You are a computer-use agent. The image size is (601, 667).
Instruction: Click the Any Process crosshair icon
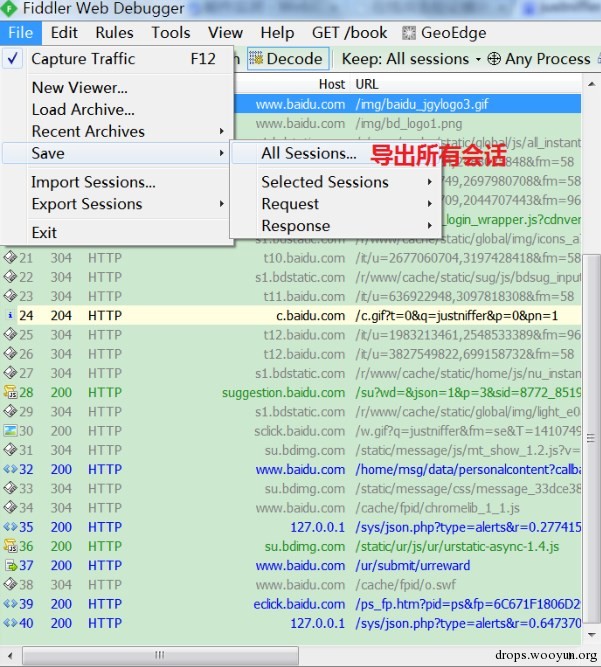[x=494, y=58]
